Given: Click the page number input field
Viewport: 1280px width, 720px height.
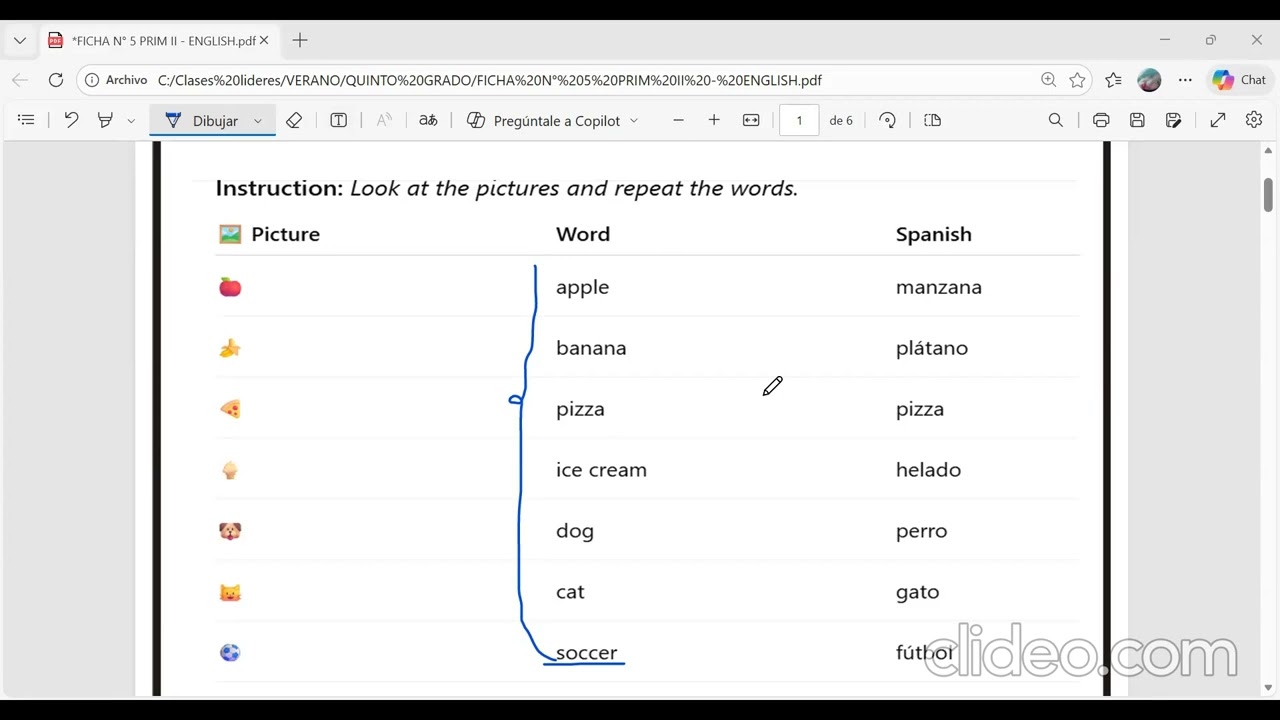Looking at the screenshot, I should 799,120.
